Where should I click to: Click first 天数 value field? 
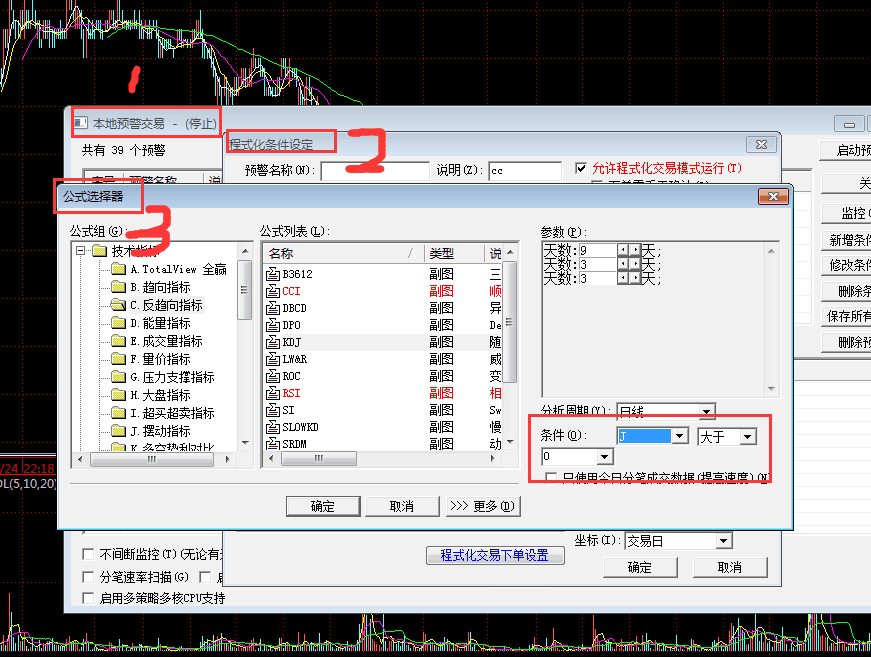598,250
